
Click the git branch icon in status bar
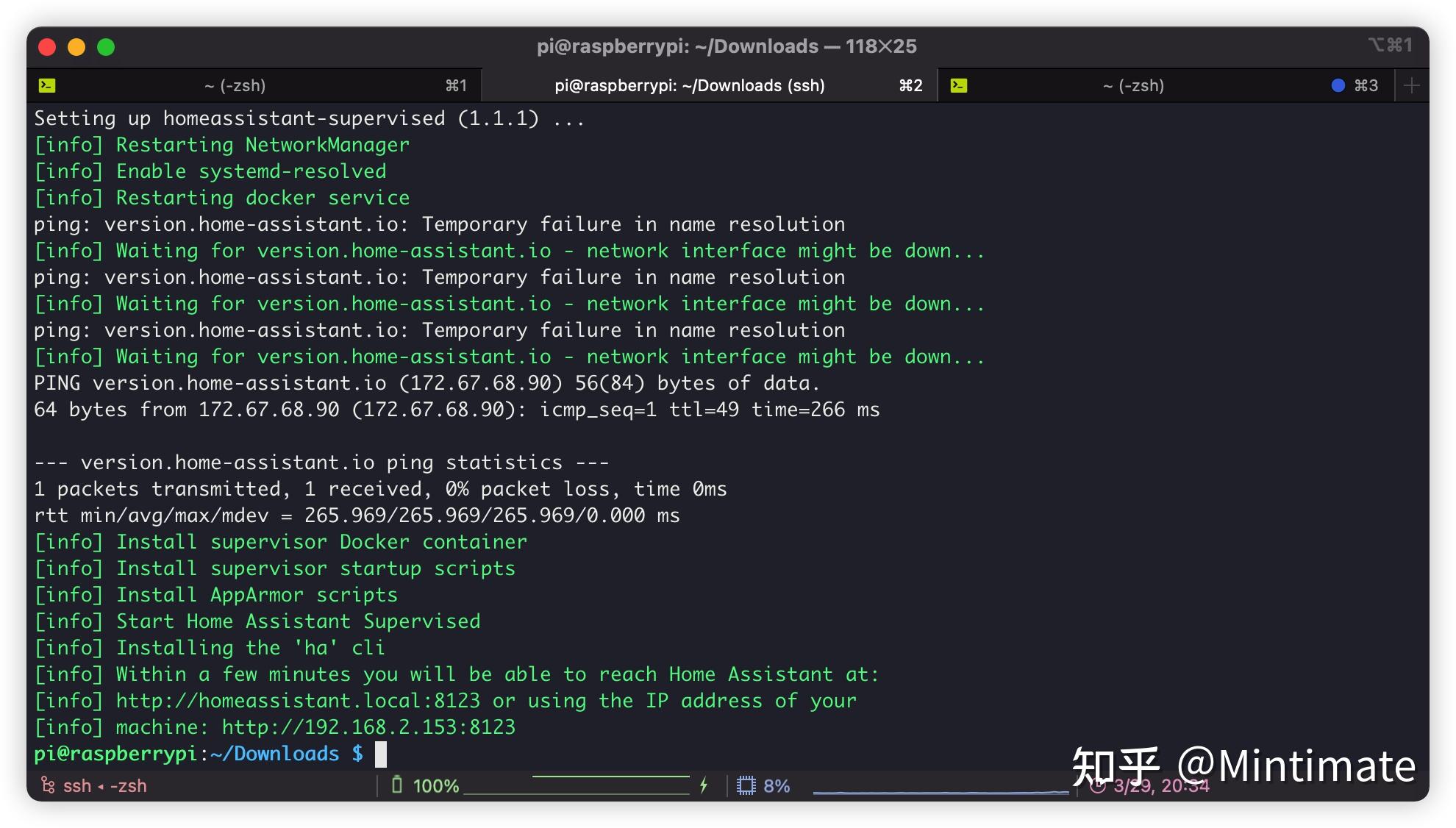click(x=48, y=785)
